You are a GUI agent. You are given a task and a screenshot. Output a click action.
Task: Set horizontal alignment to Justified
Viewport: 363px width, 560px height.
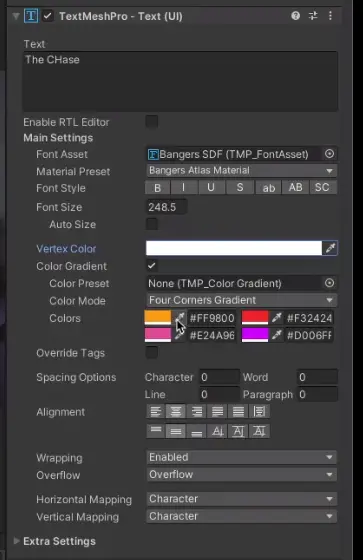tap(218, 411)
